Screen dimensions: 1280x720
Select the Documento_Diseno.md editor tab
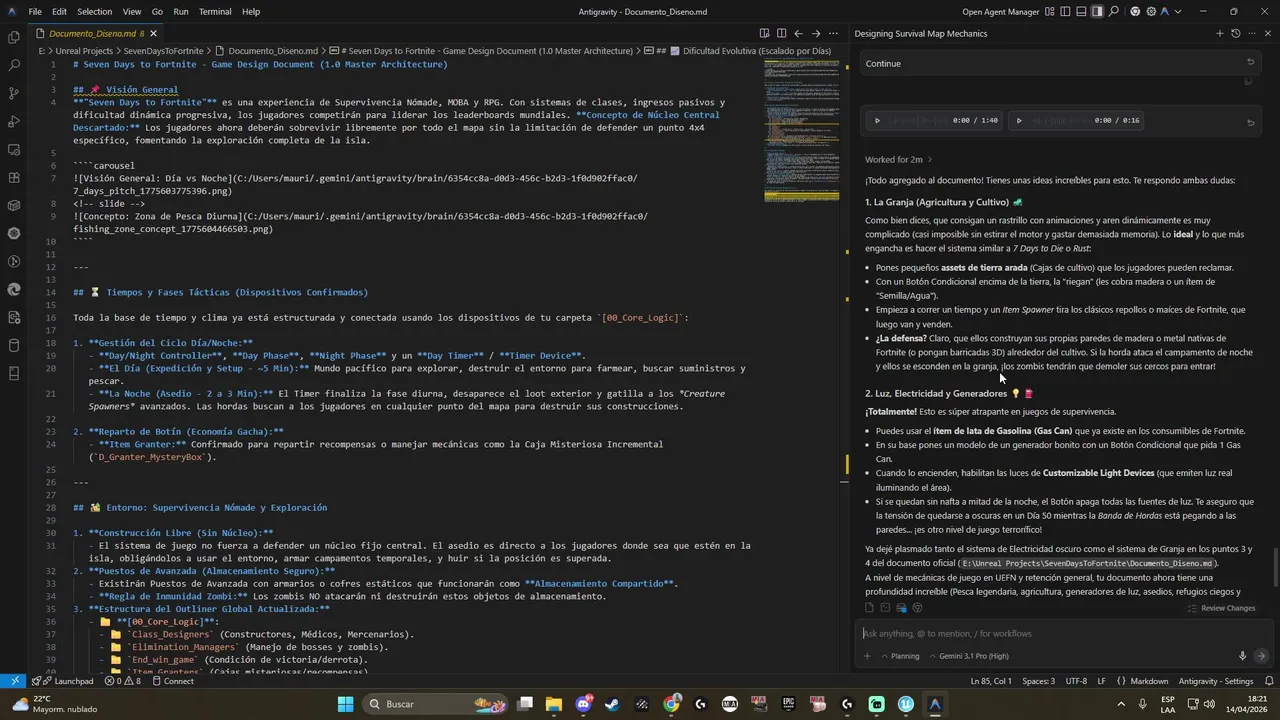[96, 33]
